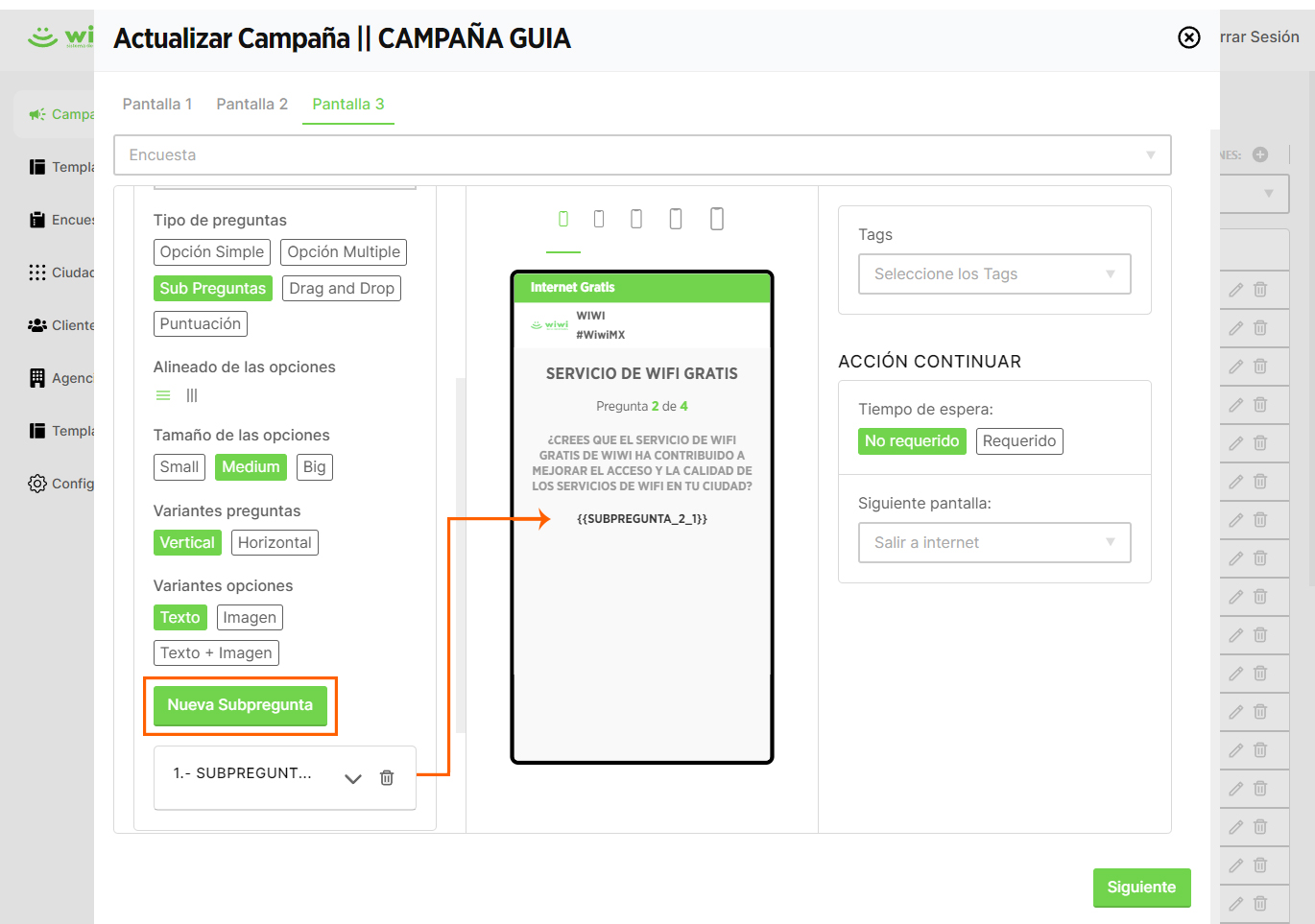The width and height of the screenshot is (1315, 924).
Task: Click the Nueva Subpregunta button
Action: click(x=240, y=705)
